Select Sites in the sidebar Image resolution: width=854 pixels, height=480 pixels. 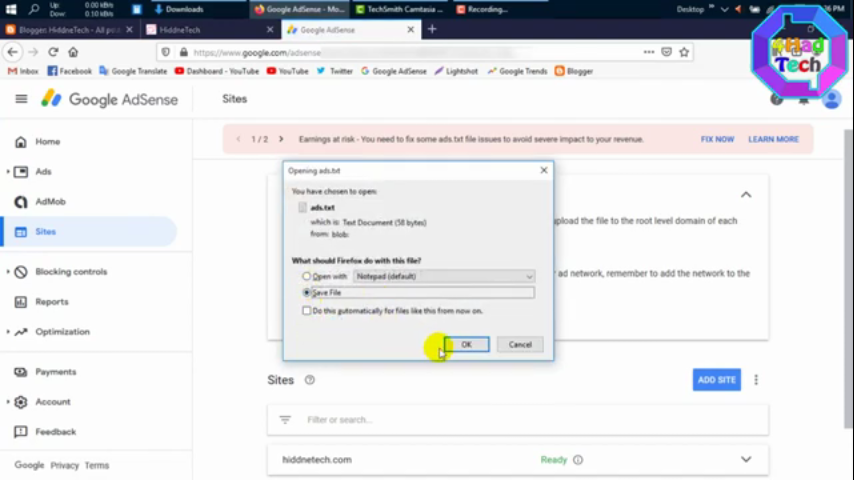coord(90,232)
